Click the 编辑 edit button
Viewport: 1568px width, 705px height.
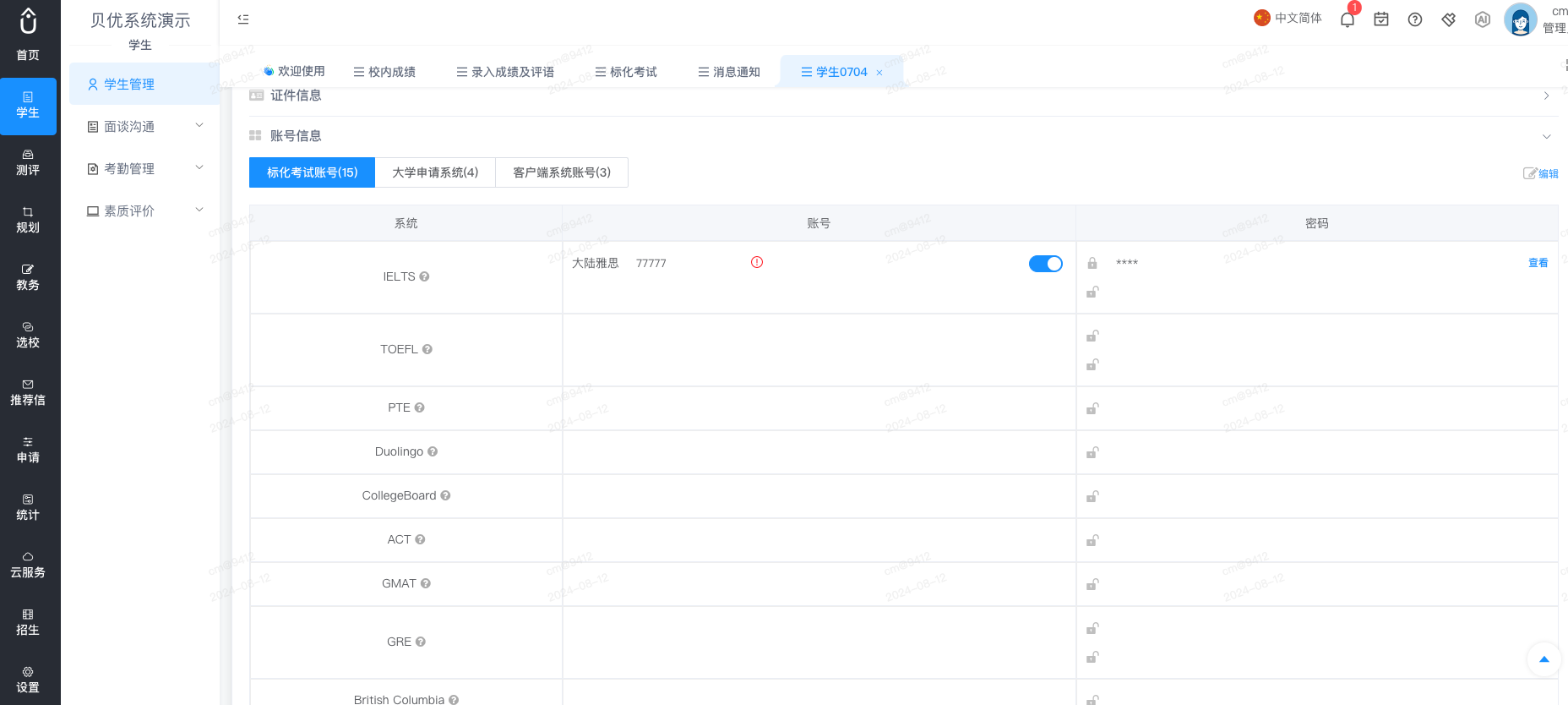(x=1541, y=173)
